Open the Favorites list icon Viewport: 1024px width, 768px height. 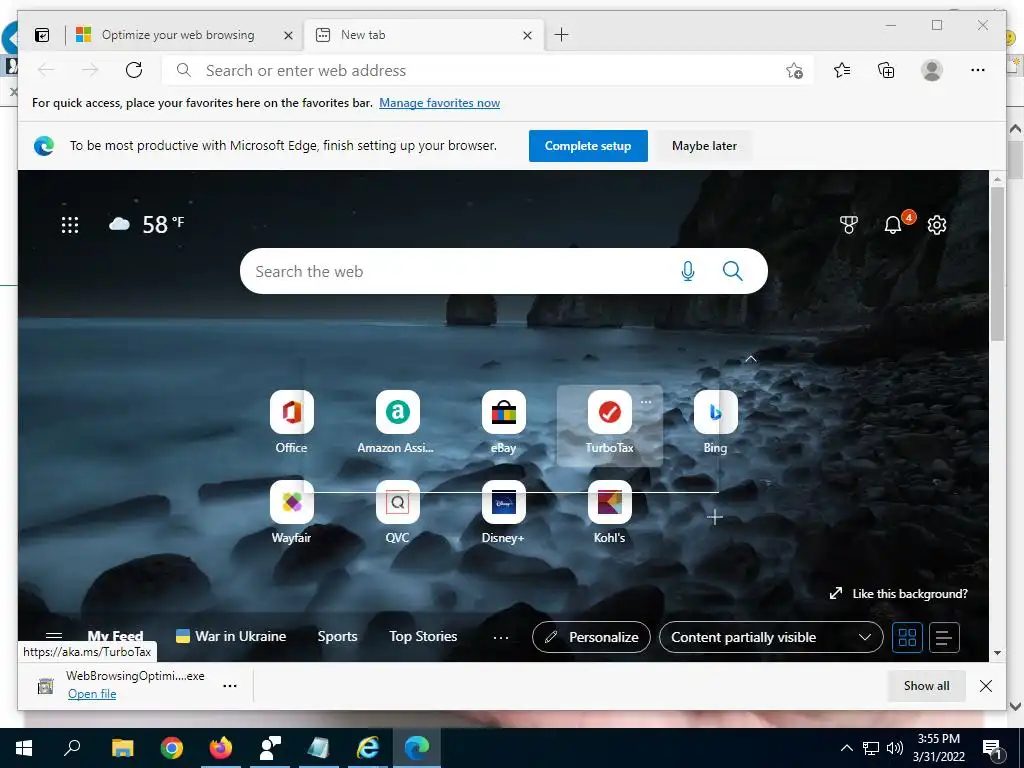click(x=842, y=70)
